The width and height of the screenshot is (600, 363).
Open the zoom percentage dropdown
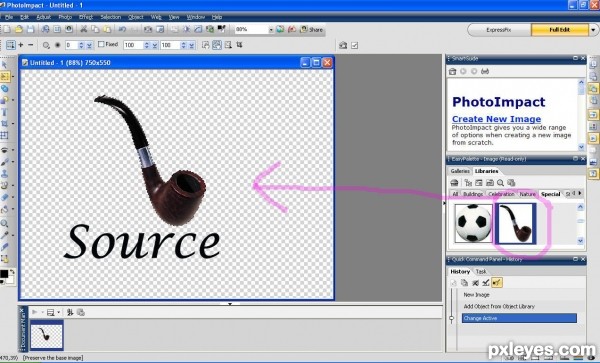(271, 29)
